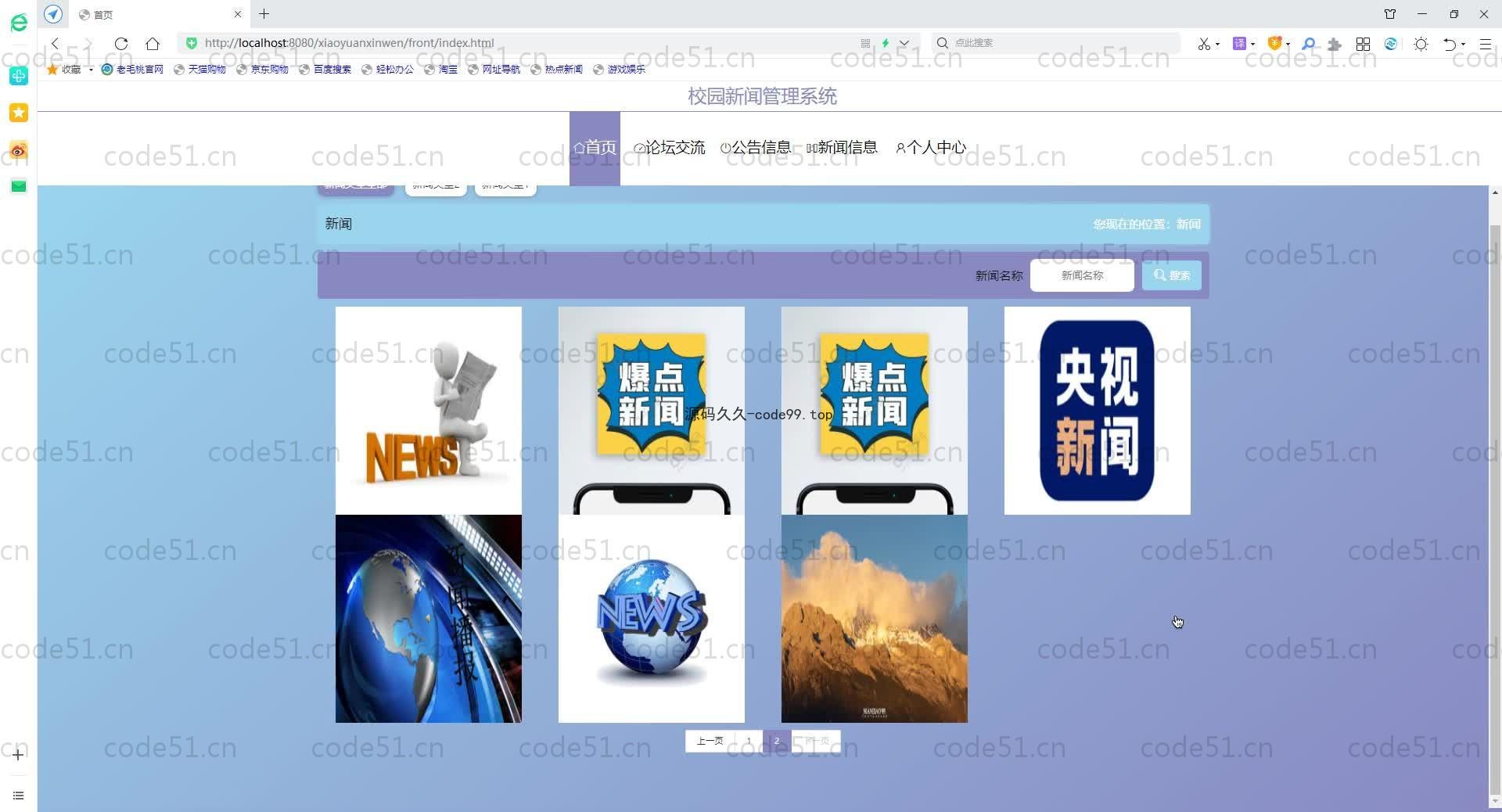This screenshot has height=812, width=1502.
Task: Open the scissors screenshot tool
Action: point(1204,44)
